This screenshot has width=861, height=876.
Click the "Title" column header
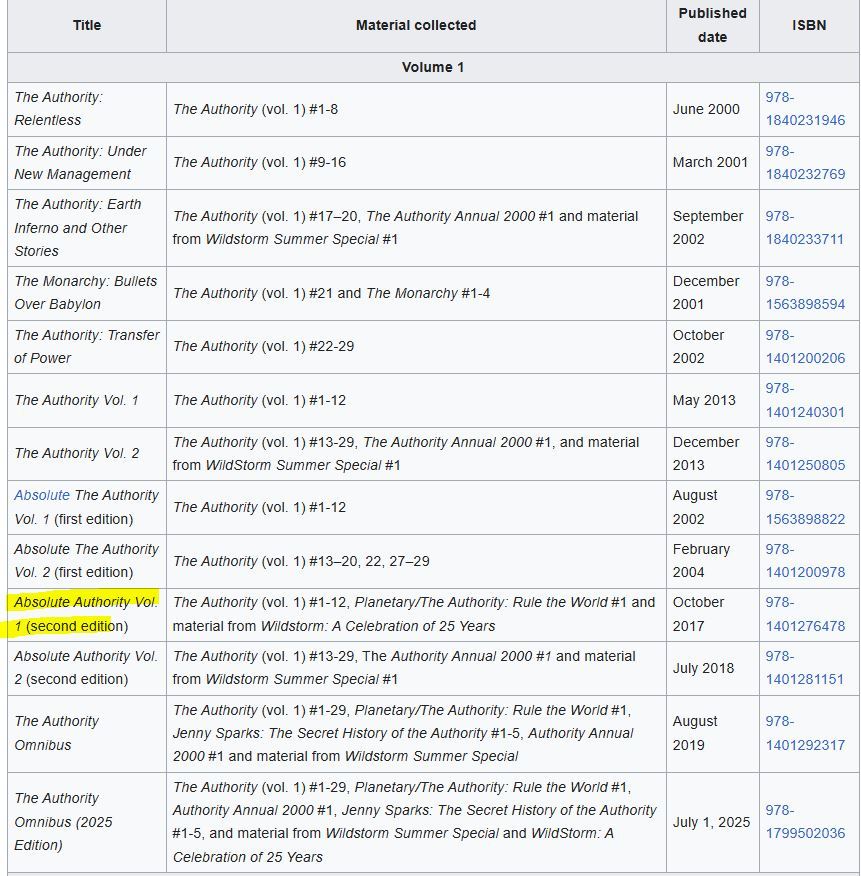pos(87,25)
